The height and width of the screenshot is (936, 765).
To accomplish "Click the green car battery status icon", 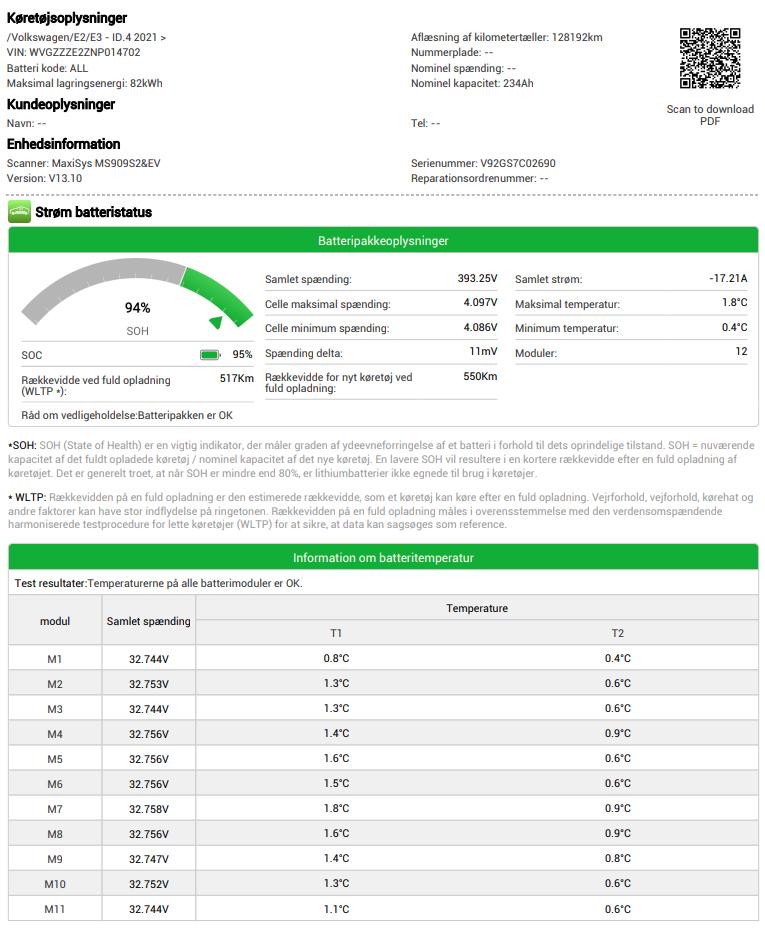I will pyautogui.click(x=19, y=212).
